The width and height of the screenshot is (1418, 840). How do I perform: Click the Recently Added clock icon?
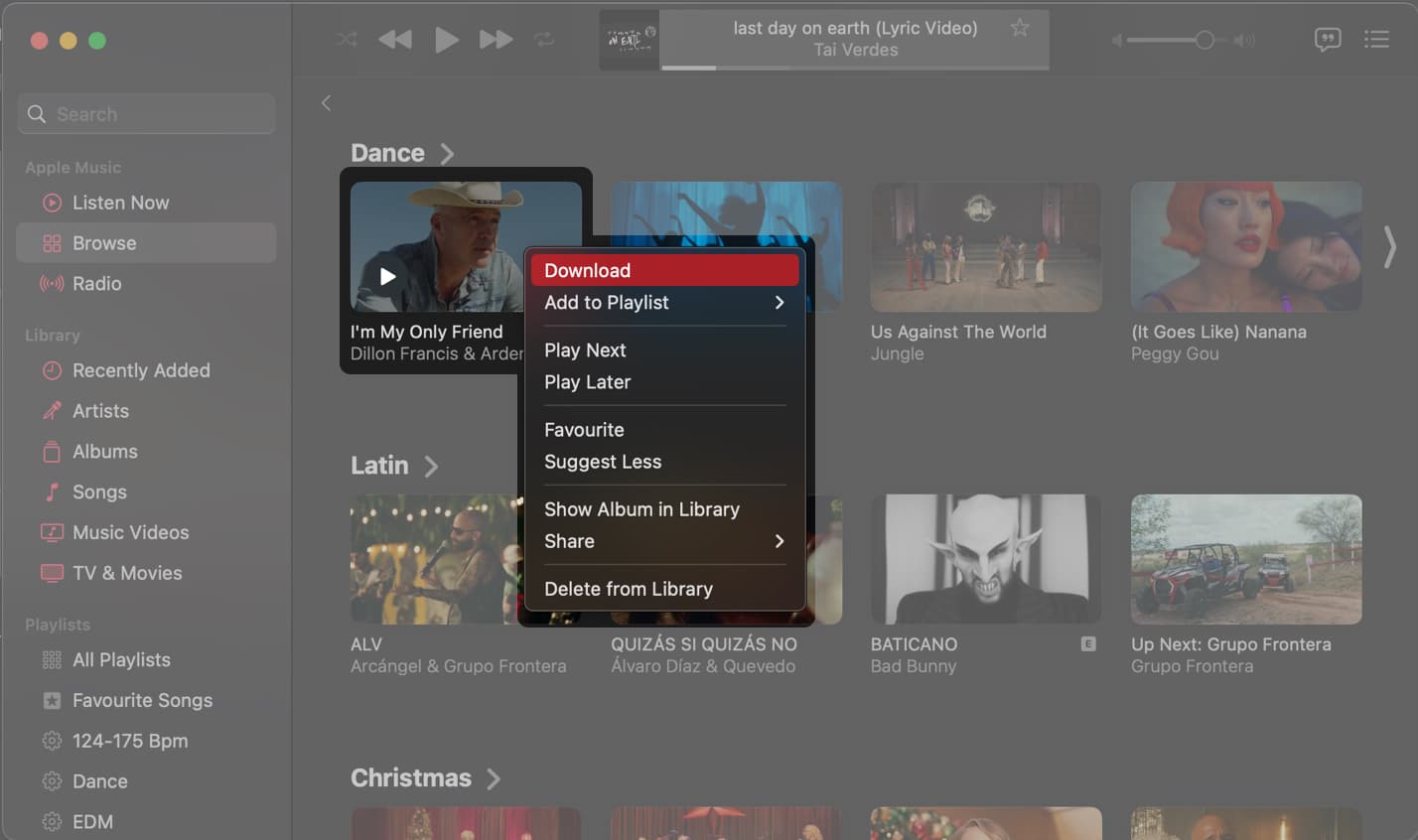(52, 370)
